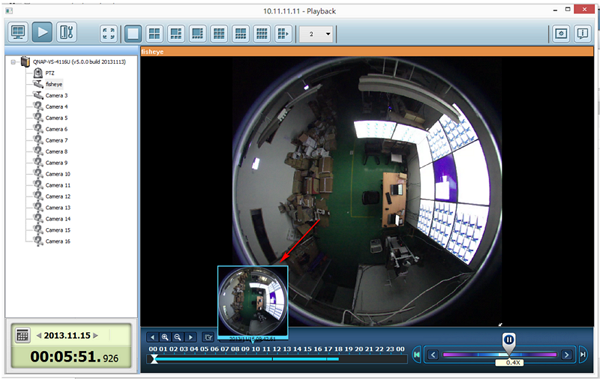Select Camera 14 in the list
This screenshot has height=381, width=600.
pos(58,219)
